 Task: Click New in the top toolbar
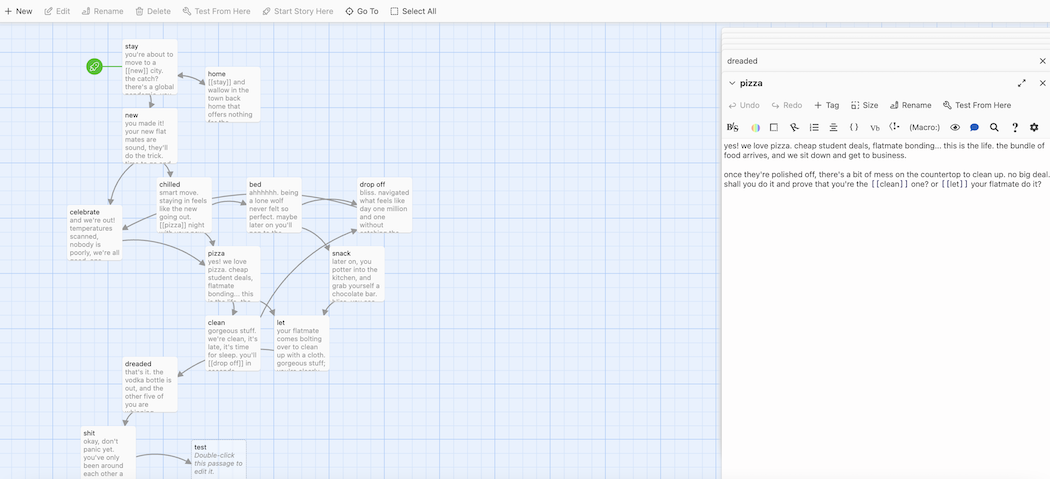click(x=18, y=11)
